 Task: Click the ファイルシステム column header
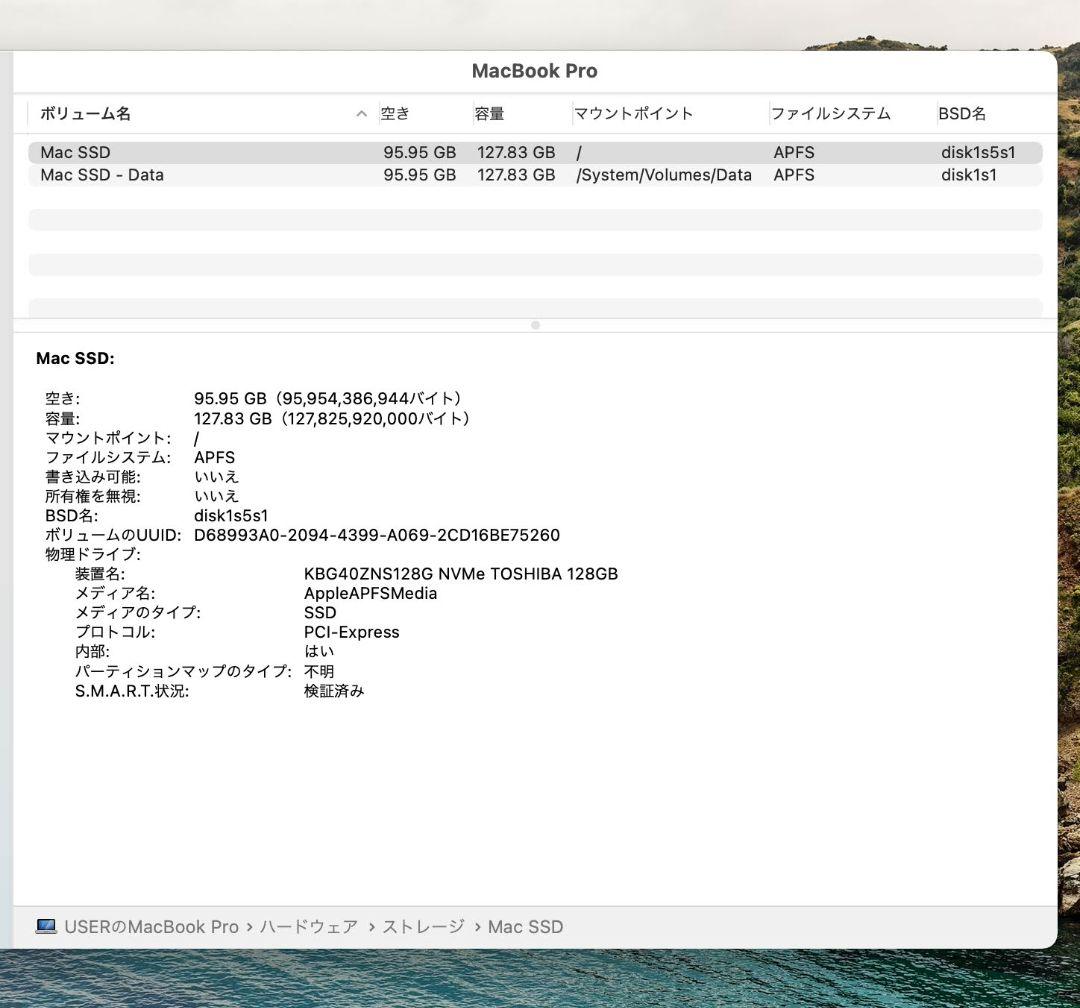coord(830,113)
